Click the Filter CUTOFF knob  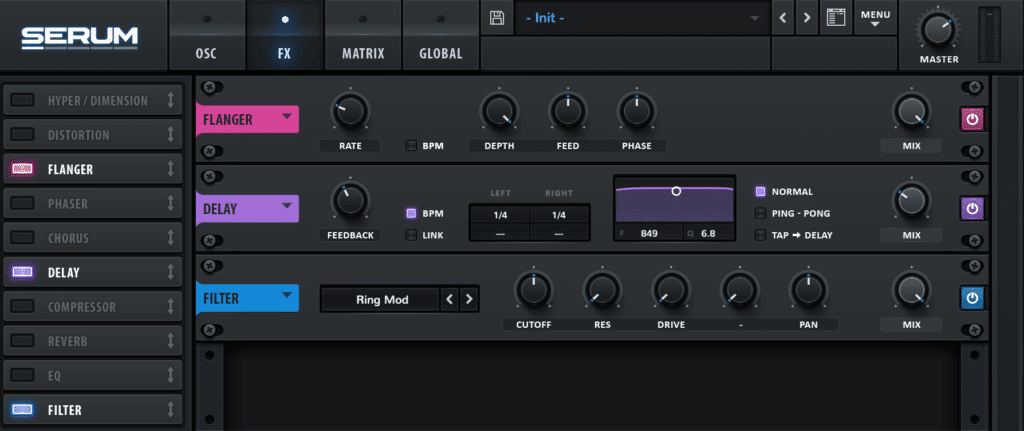coord(534,291)
